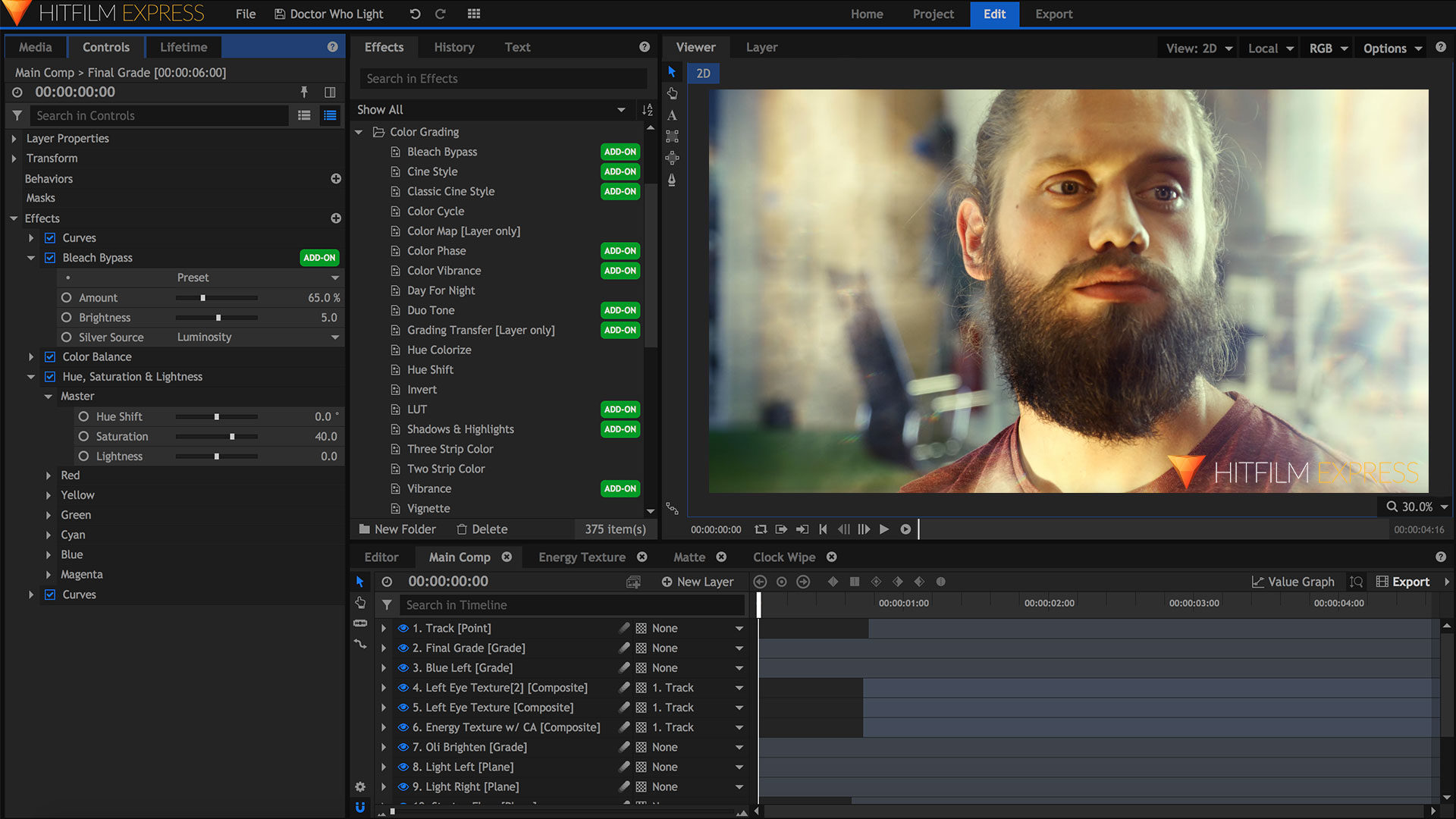Open the Show All effects filter dropdown
The width and height of the screenshot is (1456, 819).
coord(622,109)
